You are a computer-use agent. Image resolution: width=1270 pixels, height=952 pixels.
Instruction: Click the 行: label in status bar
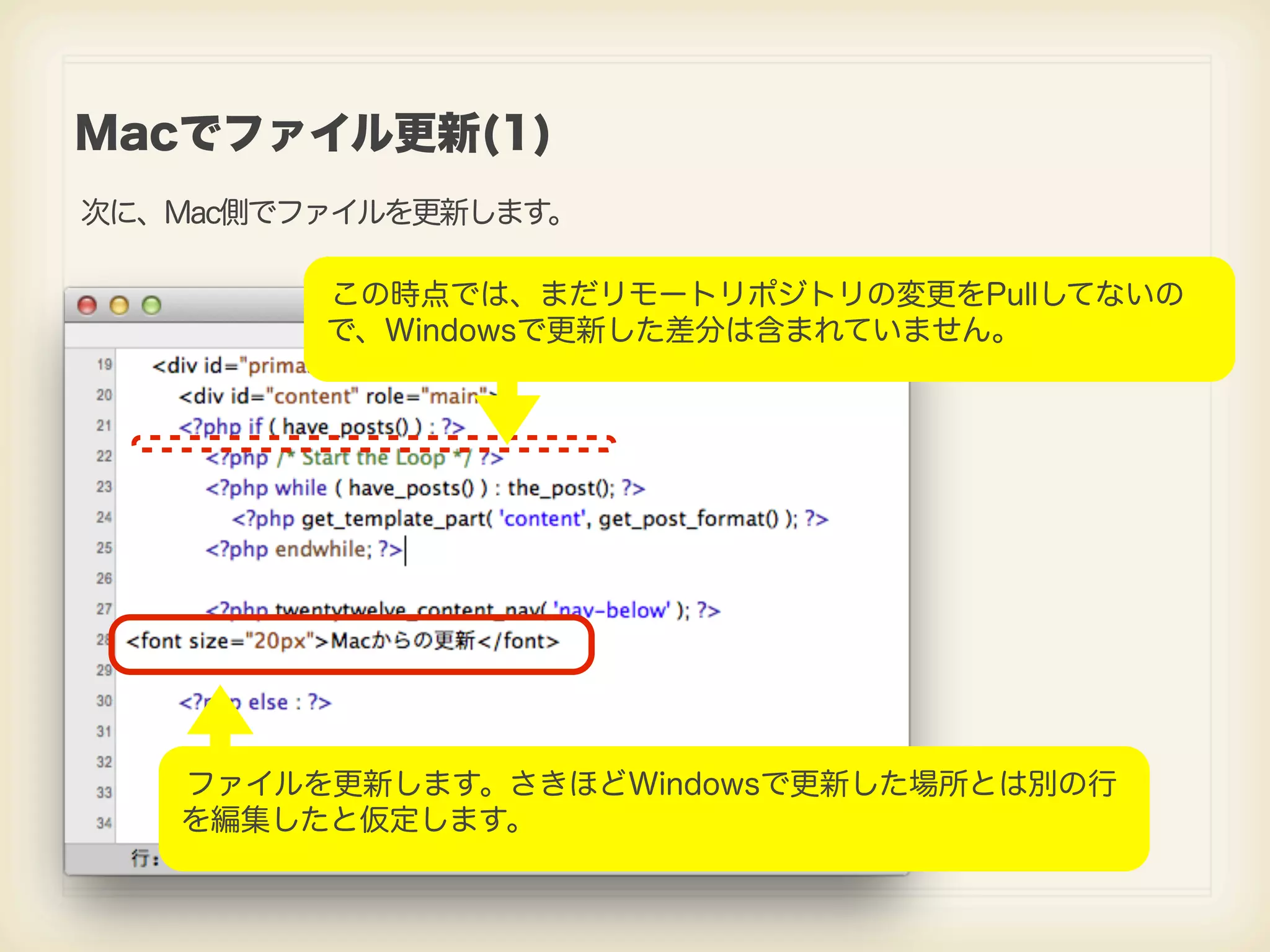pos(144,858)
